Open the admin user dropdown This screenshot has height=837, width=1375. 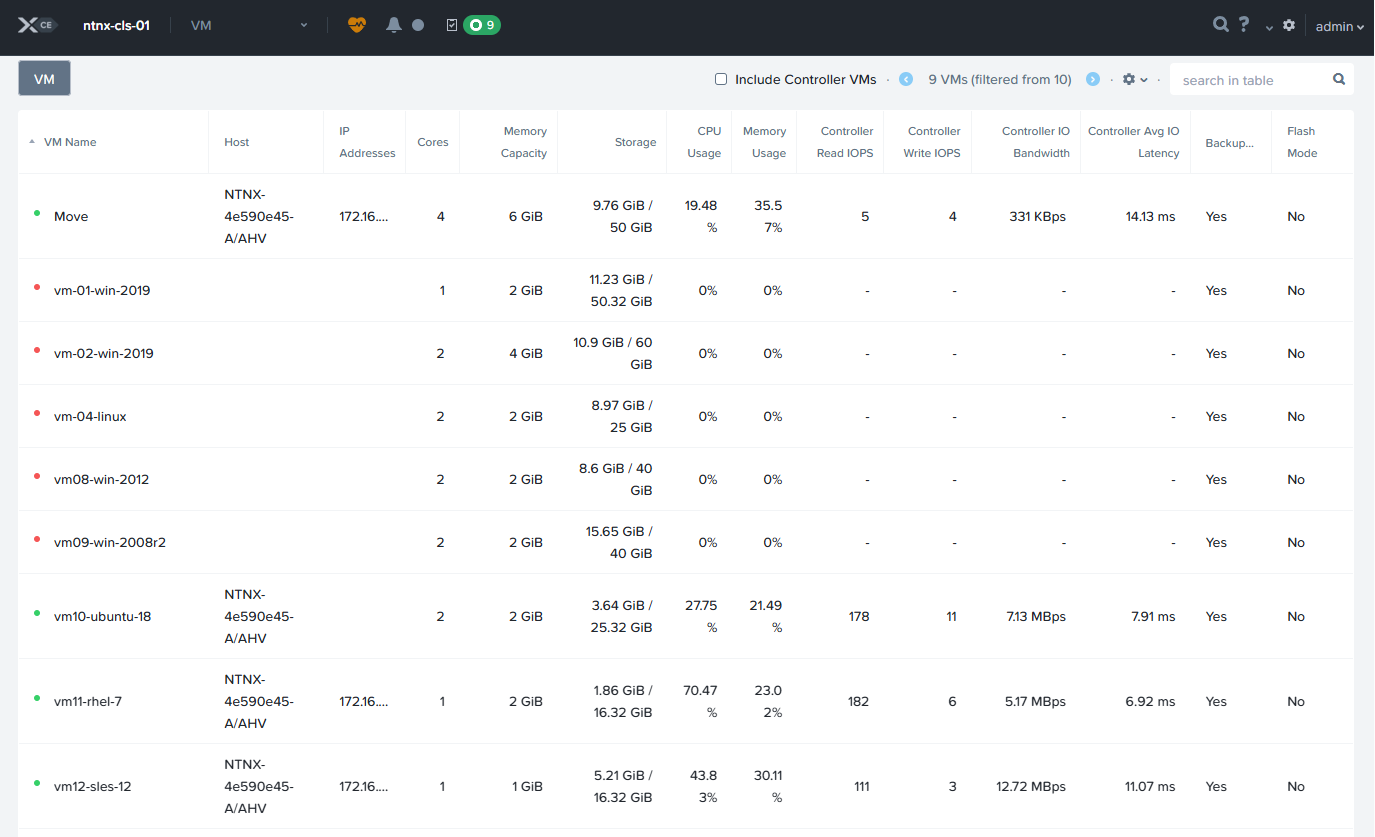(1339, 26)
